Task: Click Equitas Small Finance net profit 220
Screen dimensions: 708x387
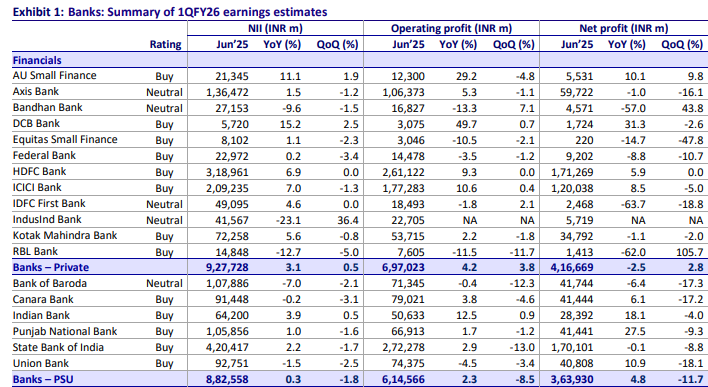Action: point(584,140)
